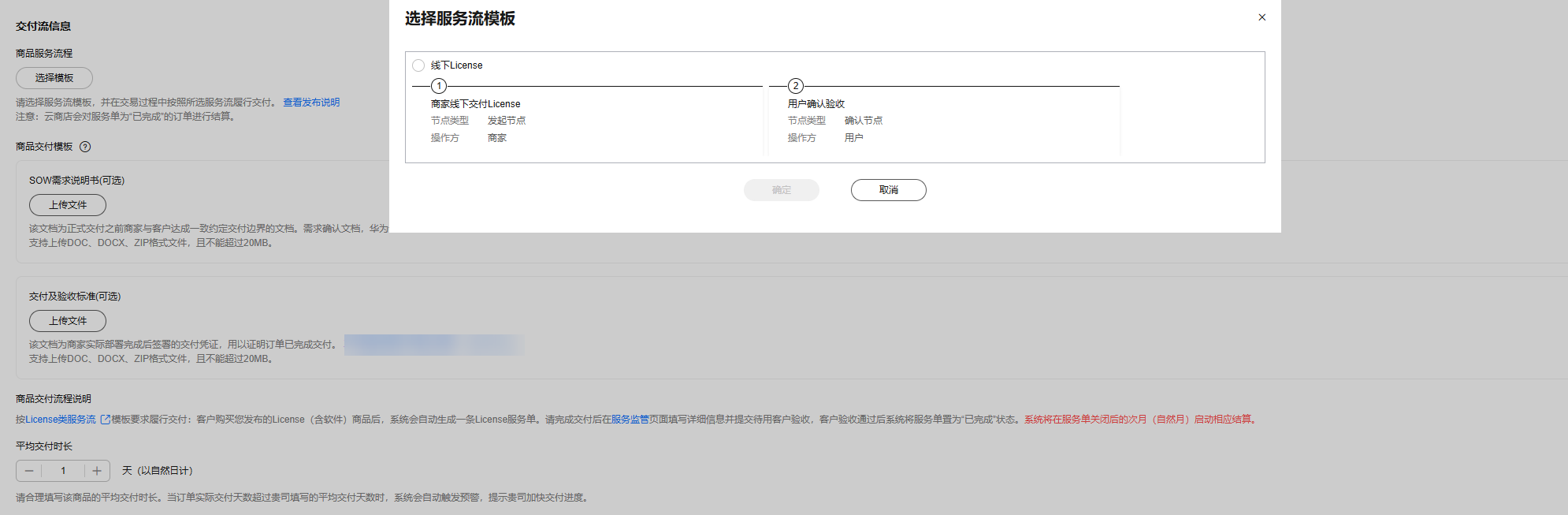Open the 查看发布说明 link
Screen dimensions: 1568x515
tap(311, 103)
